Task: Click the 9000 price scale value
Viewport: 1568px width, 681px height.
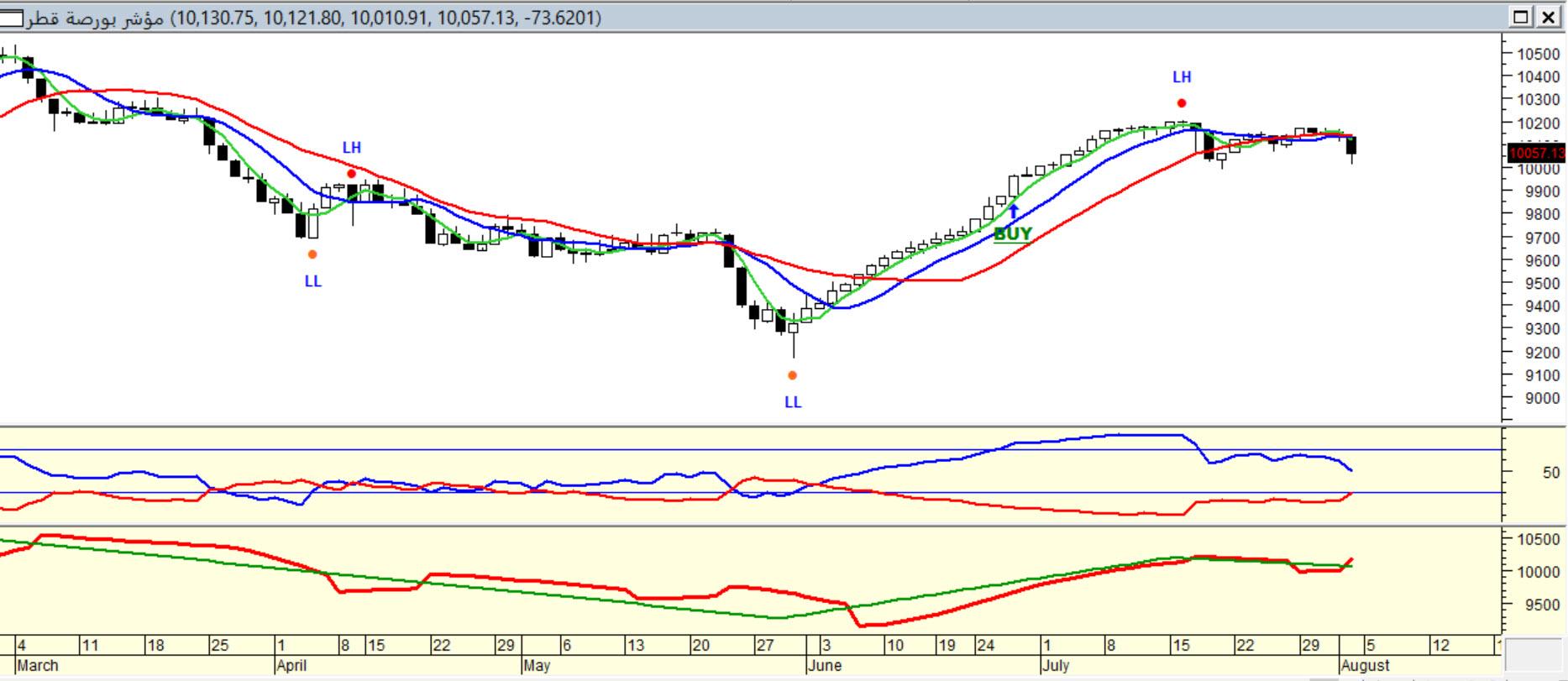Action: [x=1542, y=399]
